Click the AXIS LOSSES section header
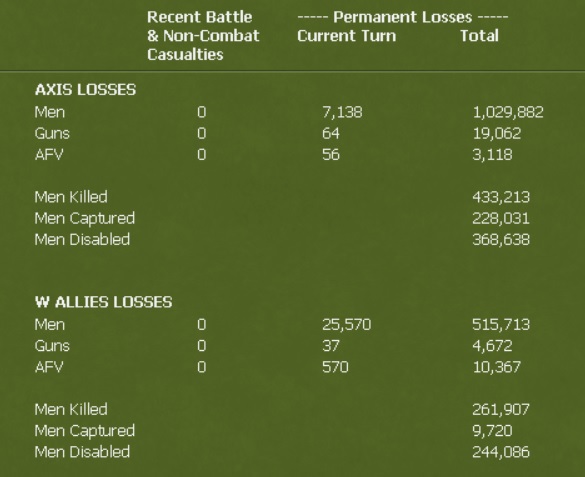This screenshot has width=585, height=477. point(85,90)
